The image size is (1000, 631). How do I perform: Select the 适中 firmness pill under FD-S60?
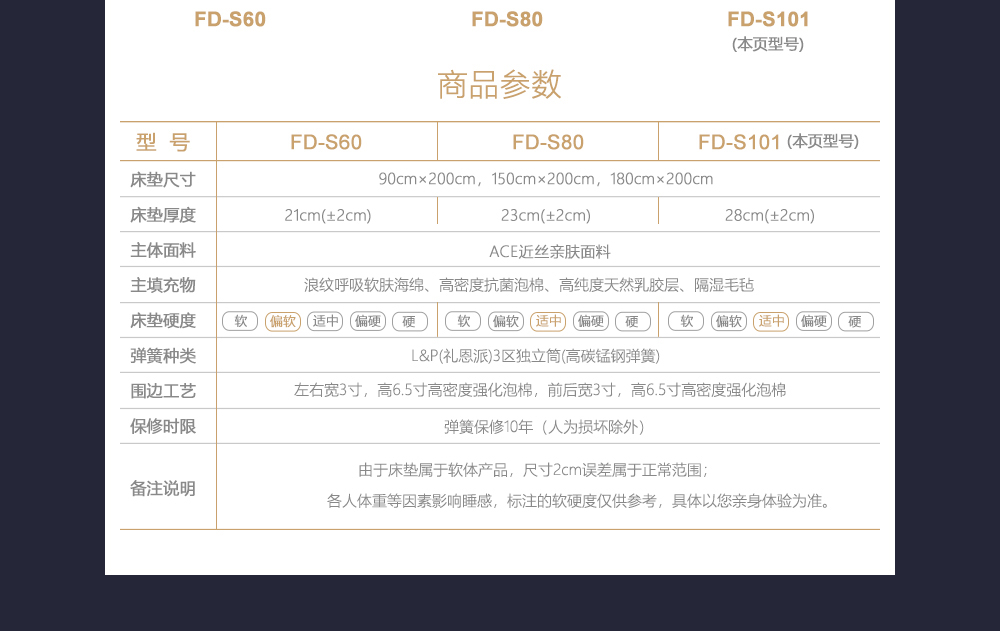pos(325,321)
